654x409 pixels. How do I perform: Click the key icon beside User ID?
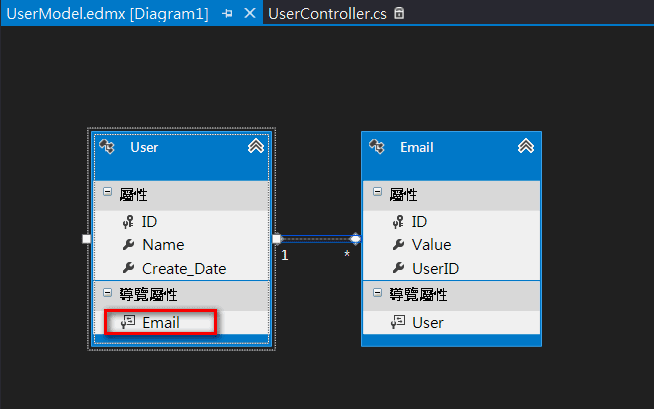[x=127, y=221]
